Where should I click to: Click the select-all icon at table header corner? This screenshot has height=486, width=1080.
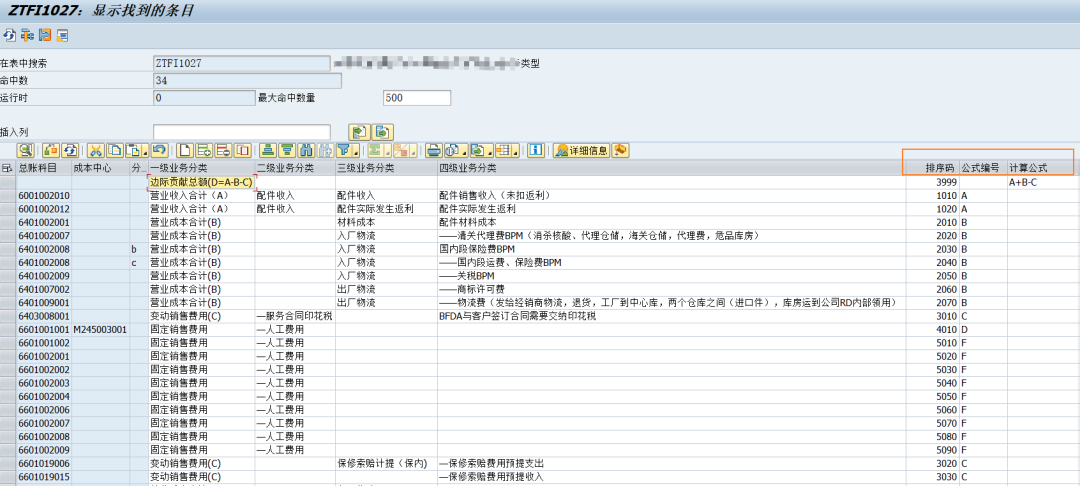[x=8, y=167]
